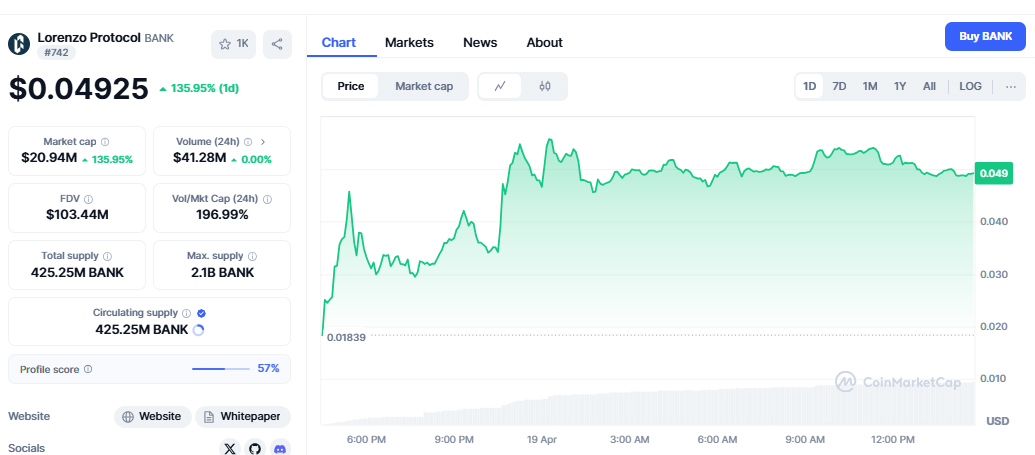Switch to the Markets tab
The height and width of the screenshot is (455, 1035).
pos(409,42)
